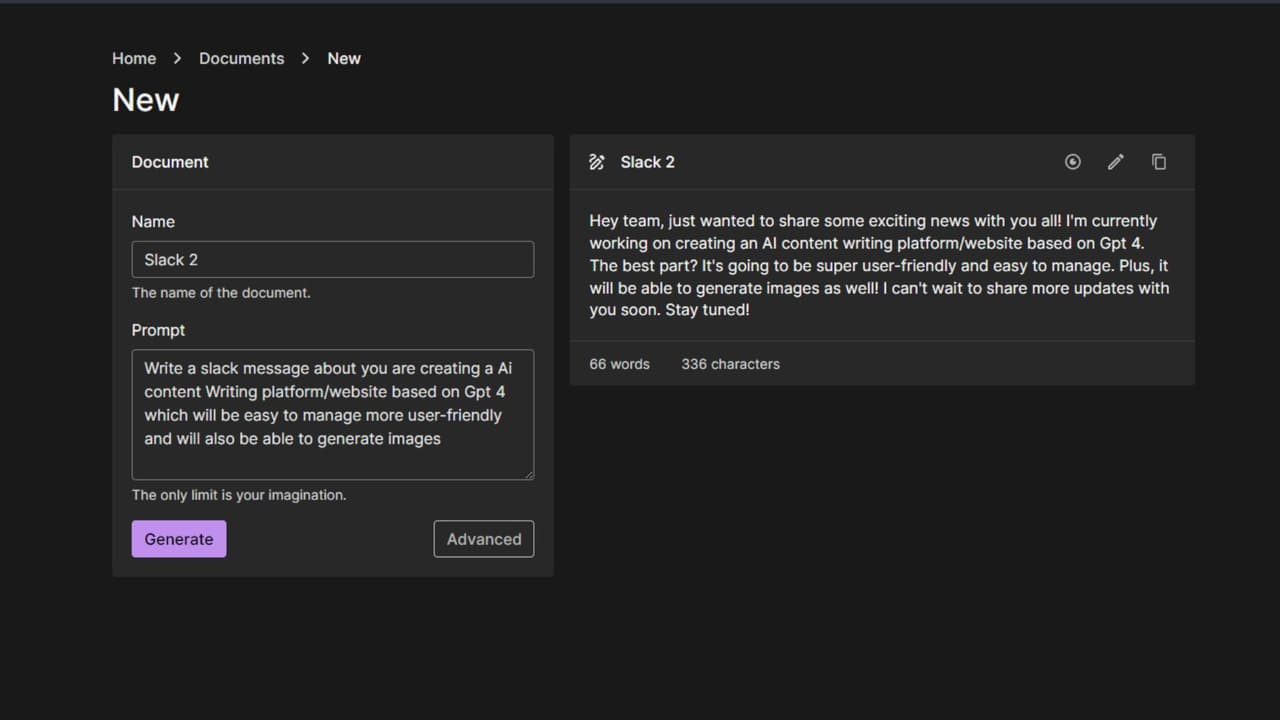Click the 66 words counter
Image resolution: width=1280 pixels, height=720 pixels.
(x=619, y=364)
